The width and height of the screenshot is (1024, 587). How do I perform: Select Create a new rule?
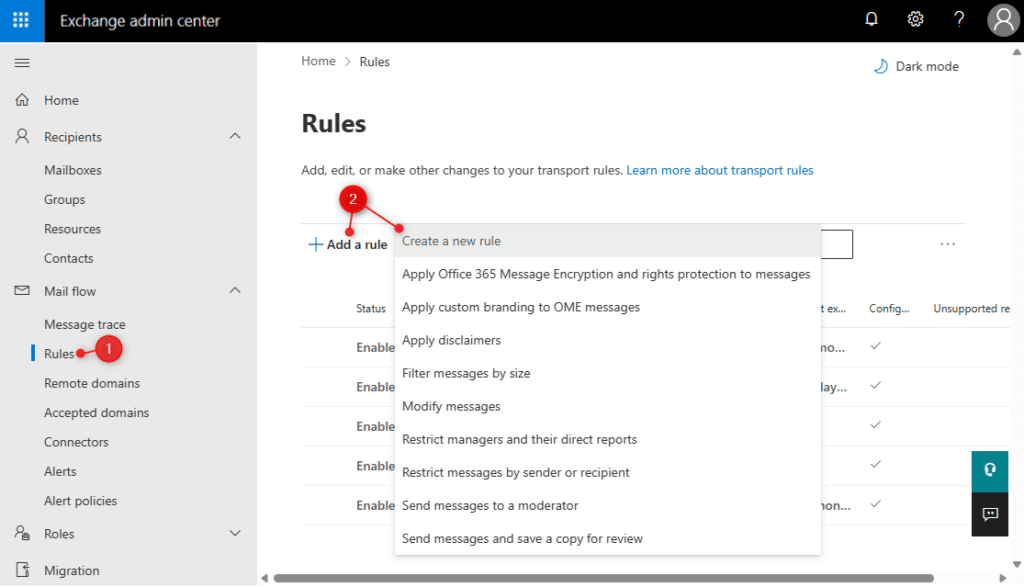tap(451, 241)
